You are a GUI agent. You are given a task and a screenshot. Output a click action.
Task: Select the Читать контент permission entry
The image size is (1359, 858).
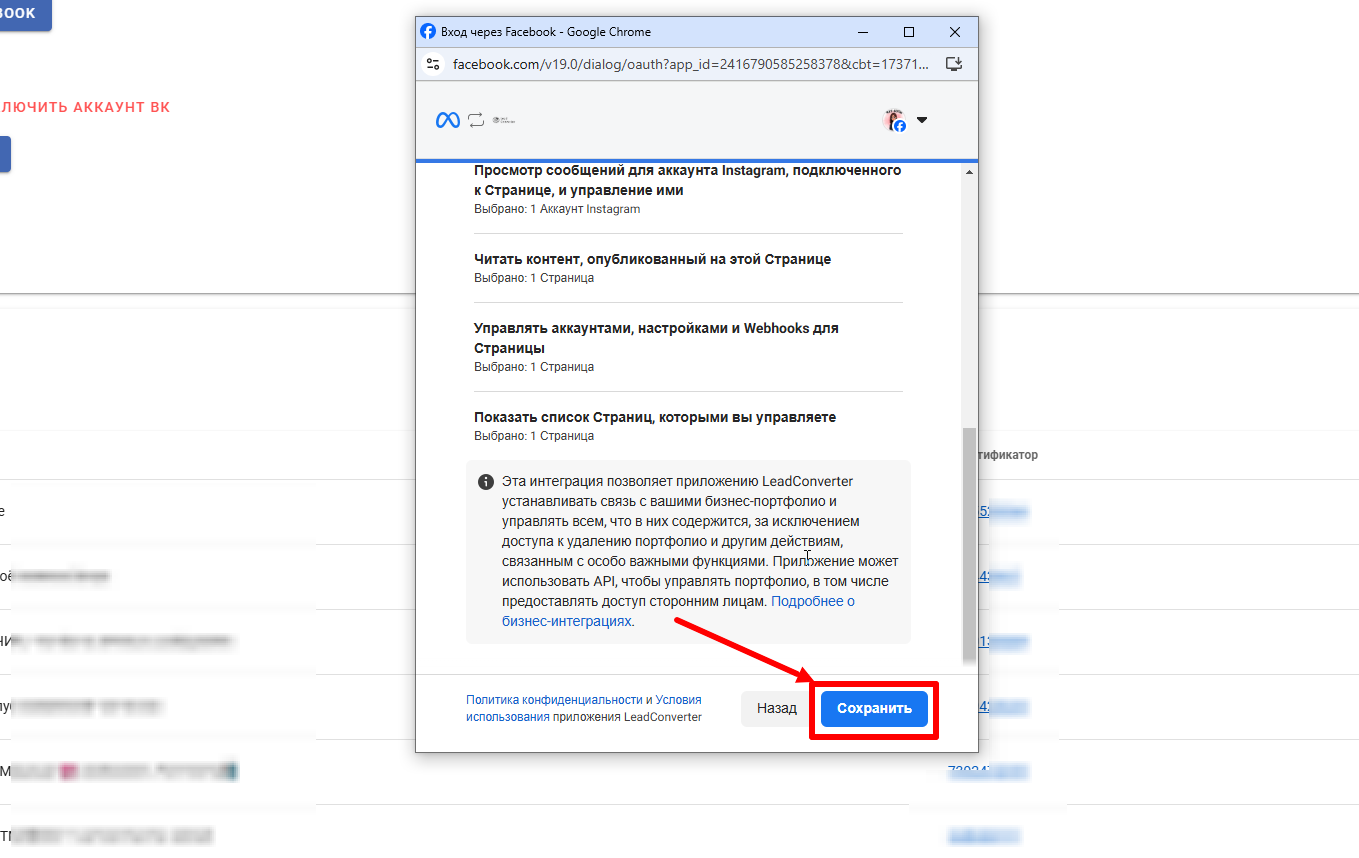pos(652,259)
